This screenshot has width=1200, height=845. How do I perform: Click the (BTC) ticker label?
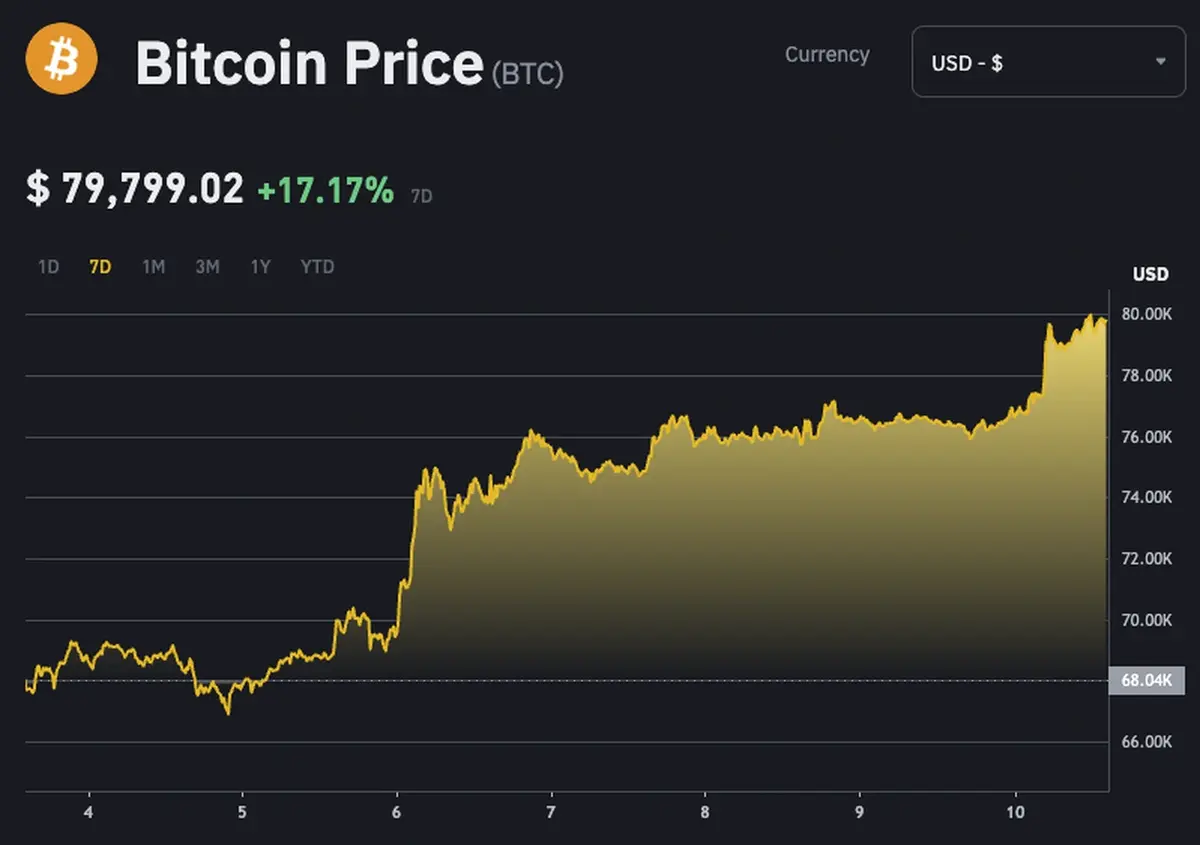coord(528,73)
